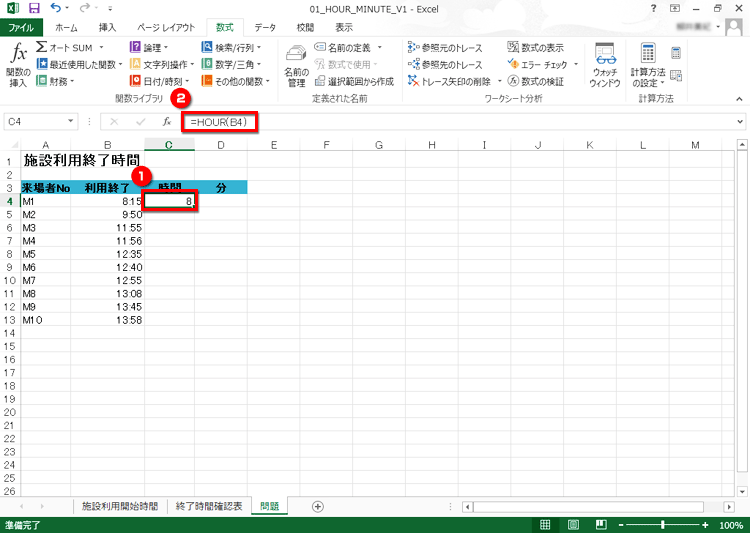Trace Precedents (参照元のトレース)

pyautogui.click(x=445, y=47)
